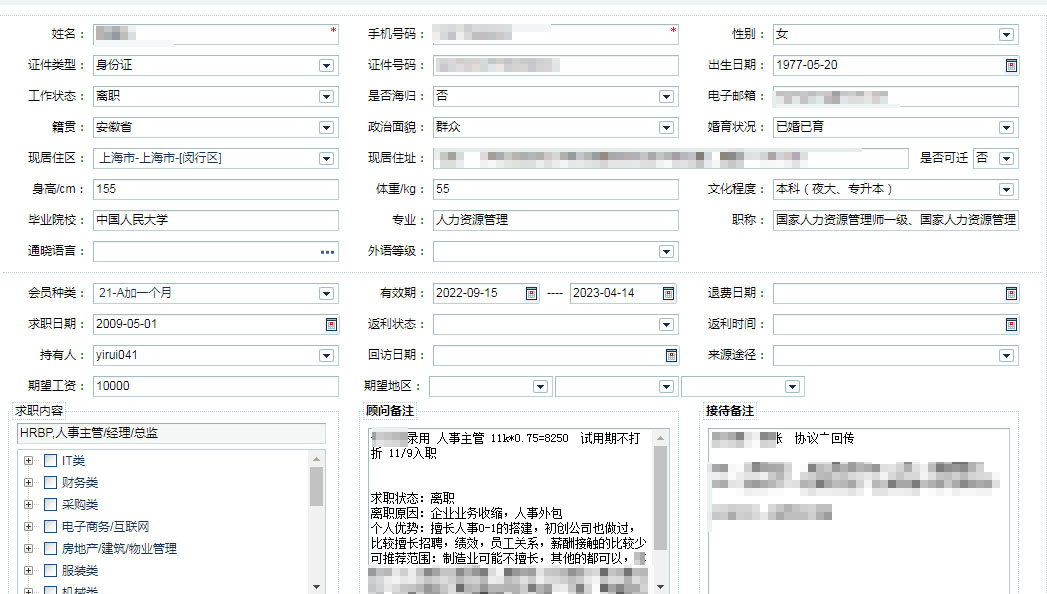Open the 外语等级 dropdown
Image resolution: width=1047 pixels, height=594 pixels.
[x=666, y=252]
